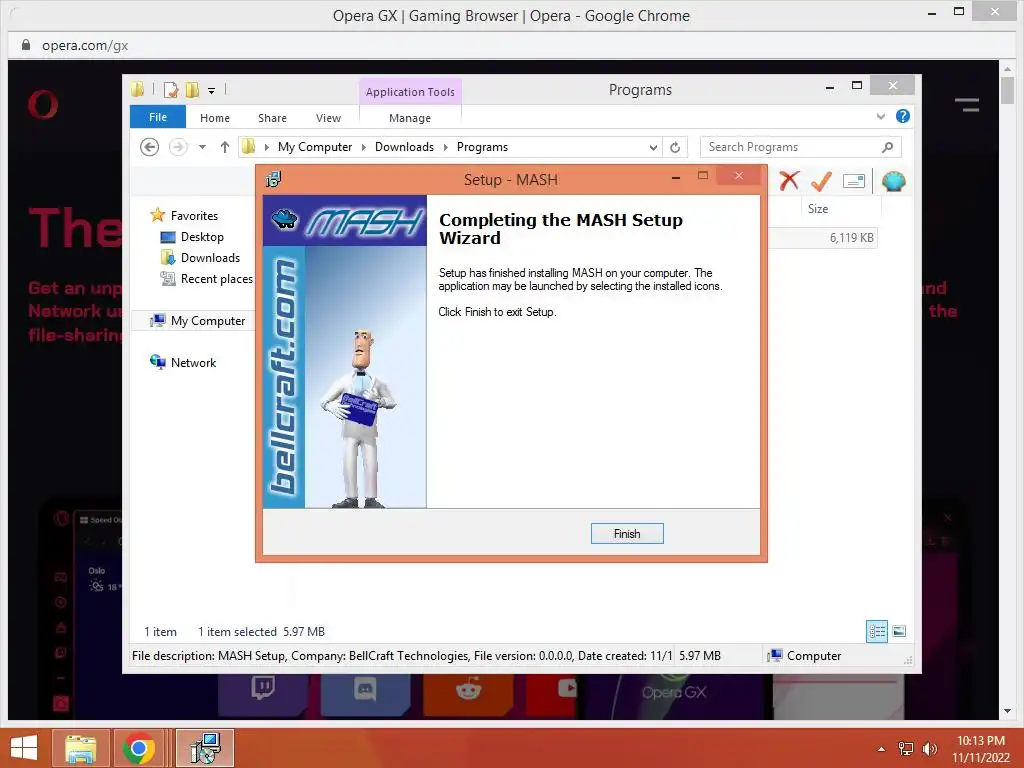Show hidden system tray icons arrow
The width and height of the screenshot is (1024, 768).
[882, 749]
